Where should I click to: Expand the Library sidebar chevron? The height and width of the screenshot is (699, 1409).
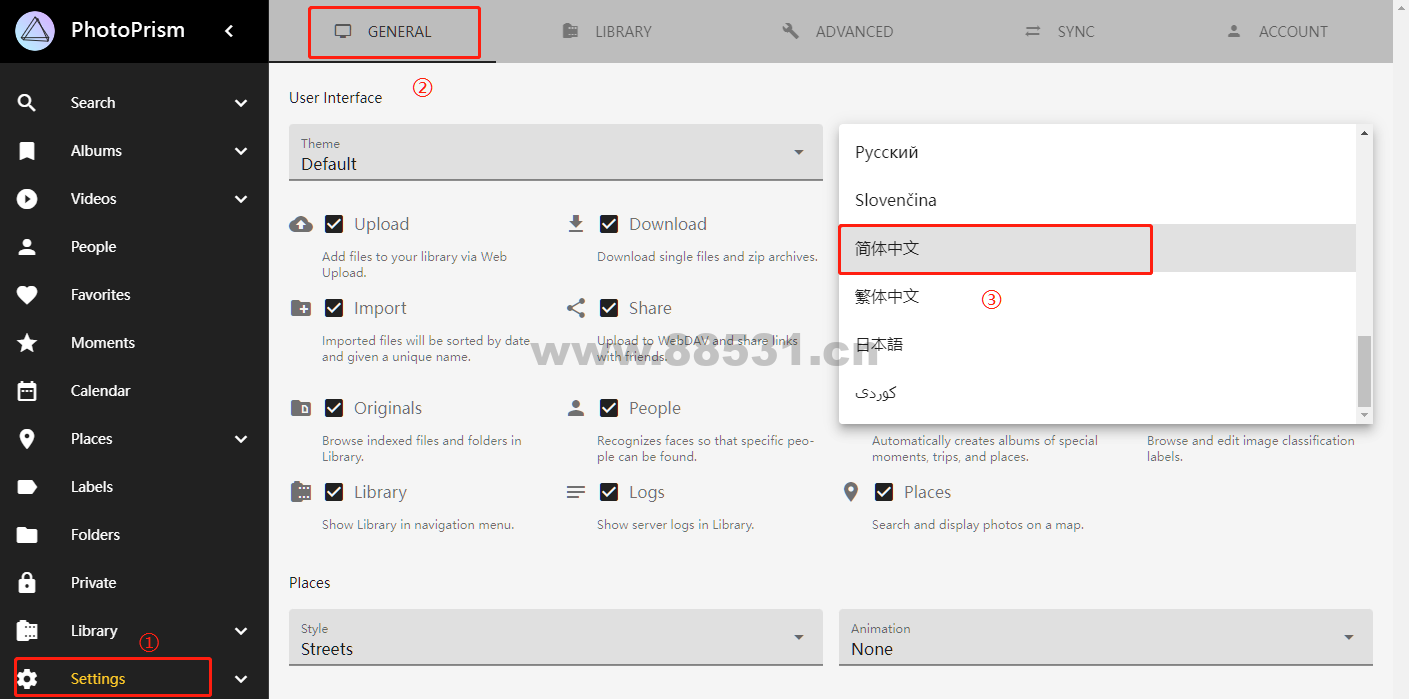[x=241, y=631]
